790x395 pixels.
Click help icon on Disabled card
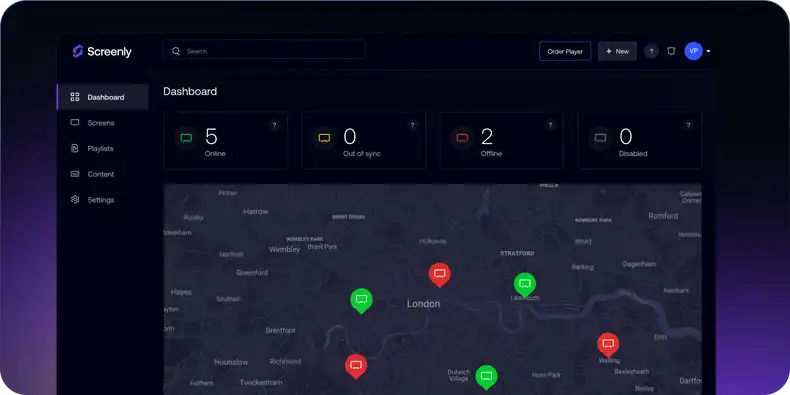(689, 125)
